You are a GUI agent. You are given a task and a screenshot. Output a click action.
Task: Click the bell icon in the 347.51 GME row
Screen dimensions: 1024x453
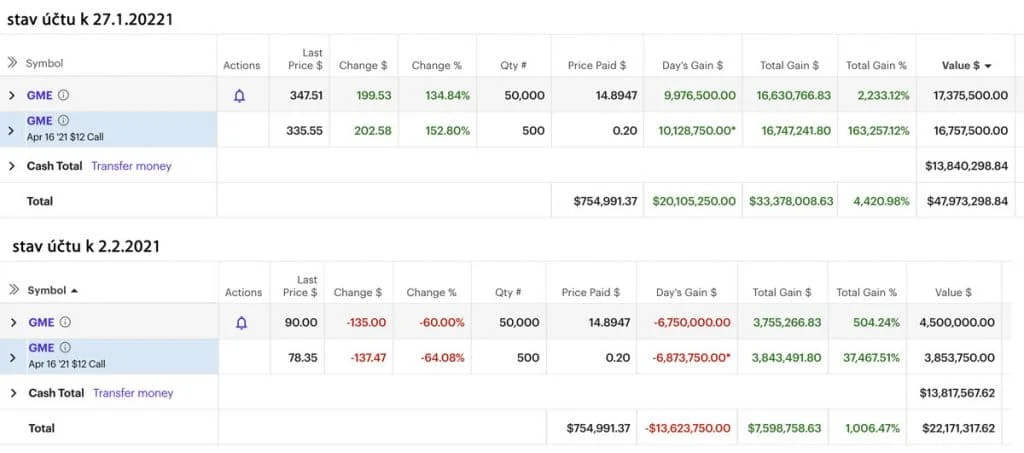click(239, 96)
